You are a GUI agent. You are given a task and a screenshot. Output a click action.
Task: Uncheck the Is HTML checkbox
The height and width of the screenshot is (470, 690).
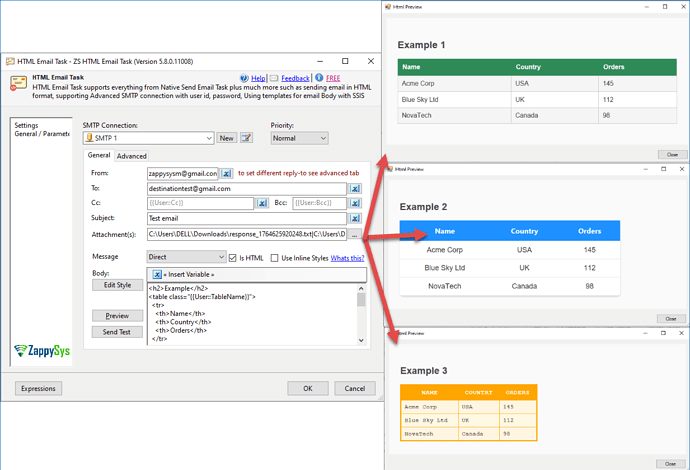click(x=233, y=258)
